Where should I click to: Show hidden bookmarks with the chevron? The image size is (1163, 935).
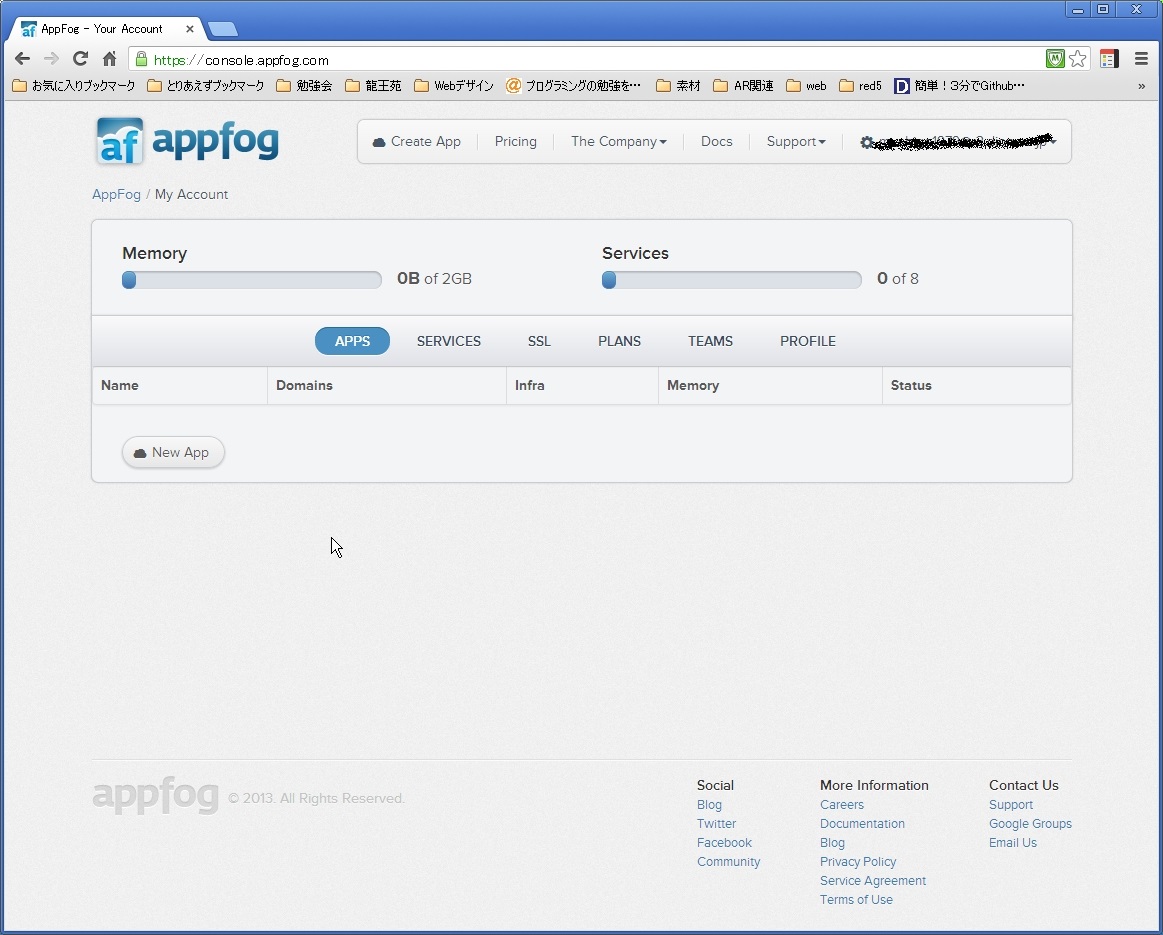(x=1141, y=86)
